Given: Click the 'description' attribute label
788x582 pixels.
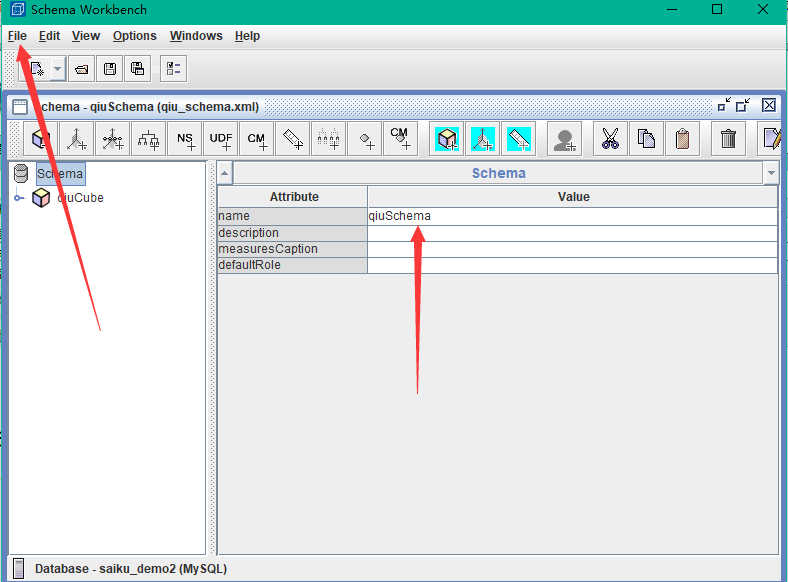Looking at the screenshot, I should pyautogui.click(x=248, y=233).
